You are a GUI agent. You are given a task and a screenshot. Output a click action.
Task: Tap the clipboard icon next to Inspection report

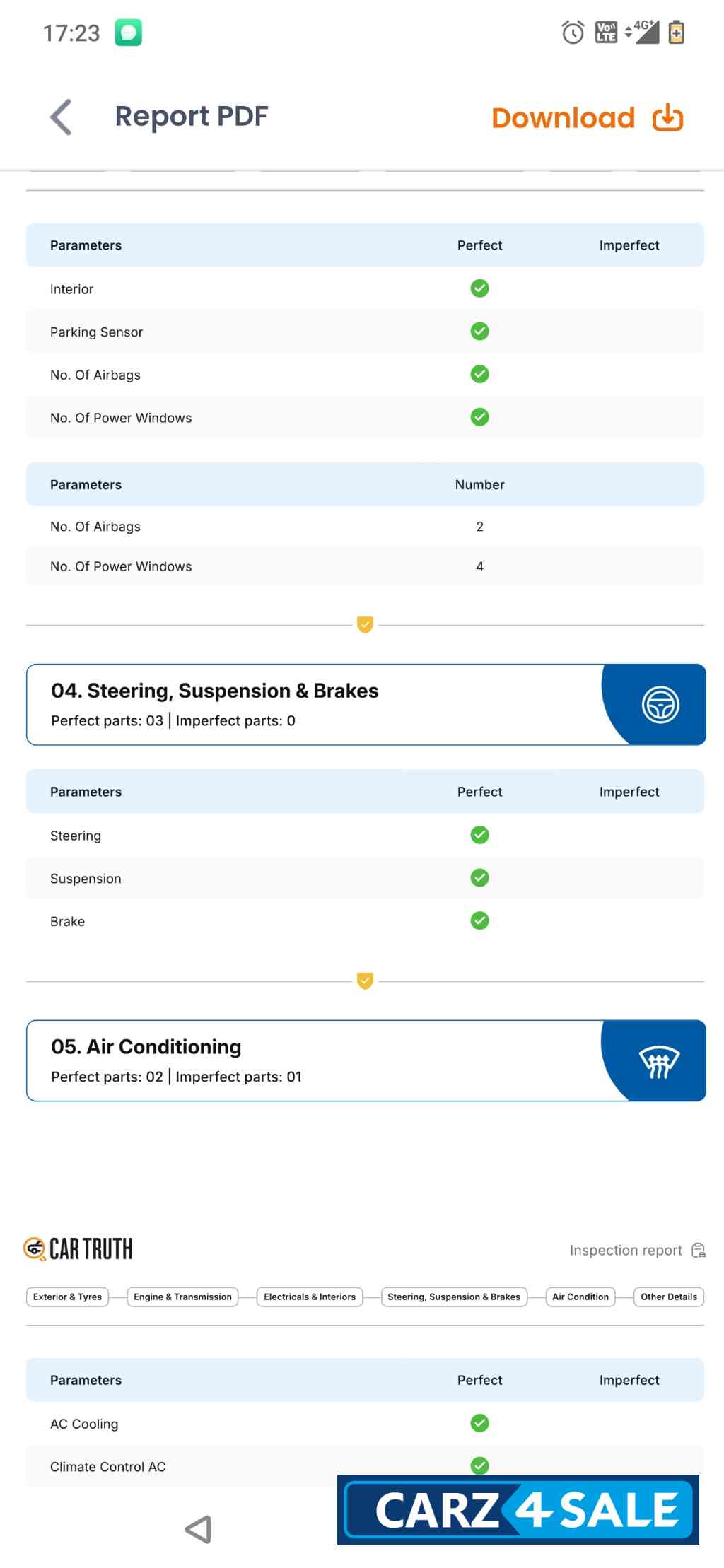pos(699,1250)
